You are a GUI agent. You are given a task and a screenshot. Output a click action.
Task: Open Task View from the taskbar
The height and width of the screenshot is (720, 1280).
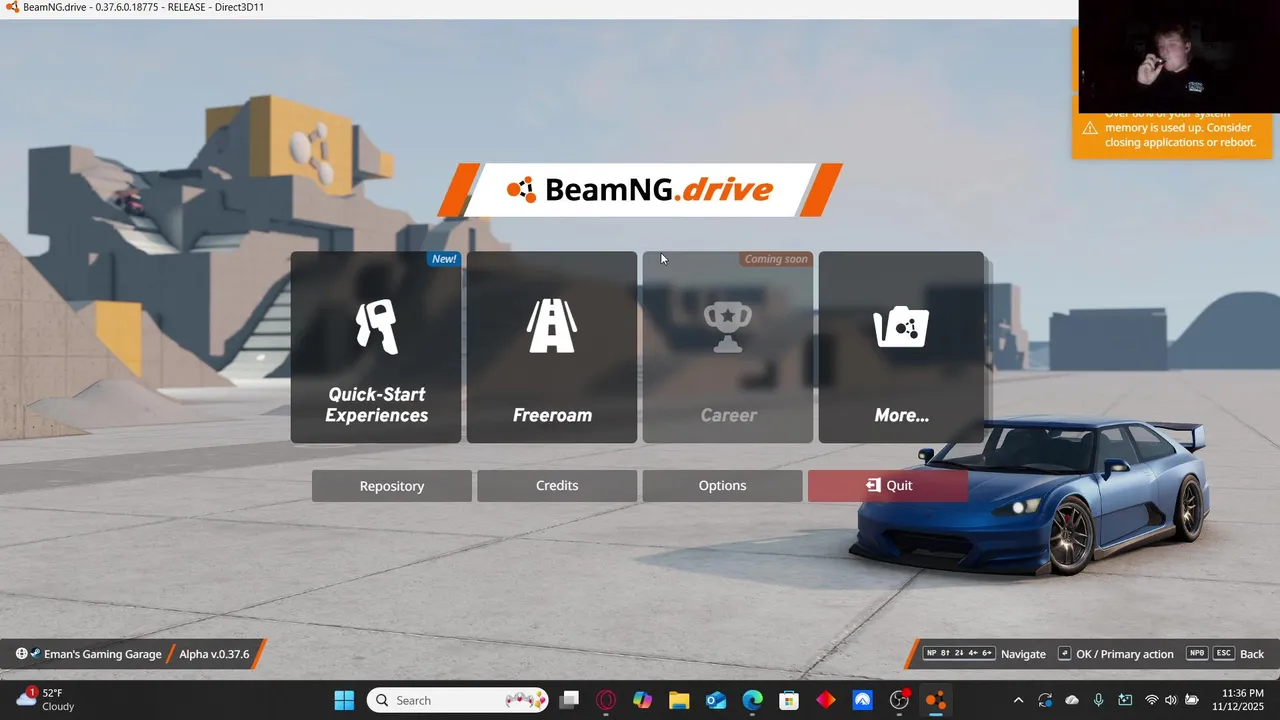569,700
